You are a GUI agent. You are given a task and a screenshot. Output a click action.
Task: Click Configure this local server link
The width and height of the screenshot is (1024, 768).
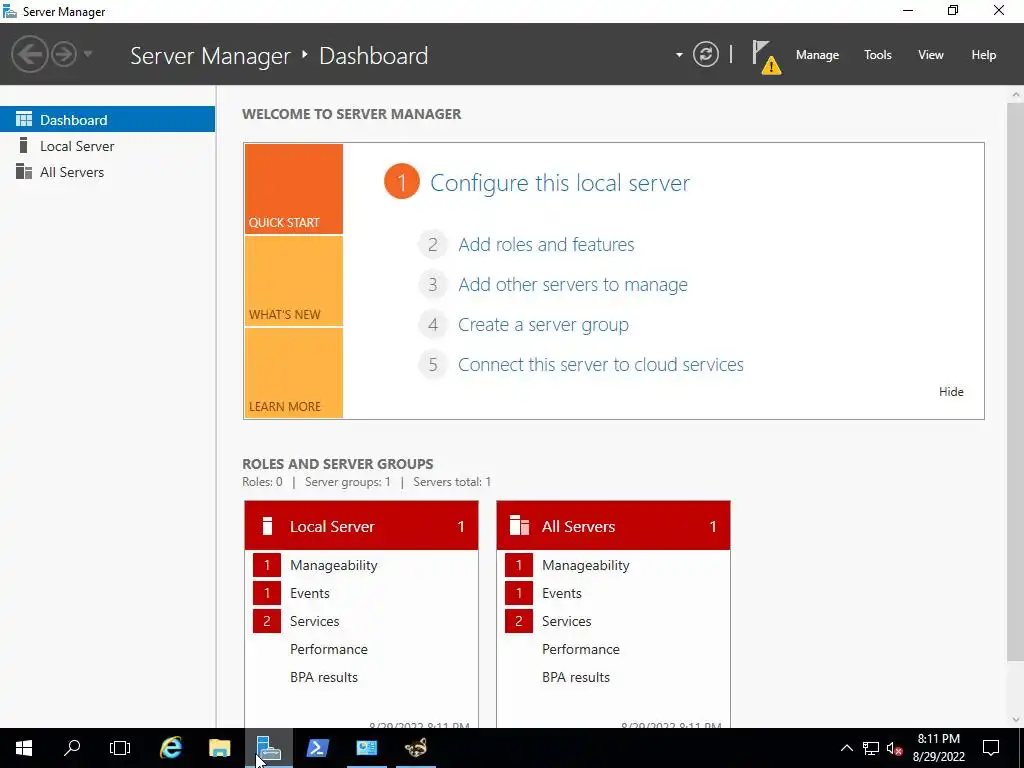(x=560, y=183)
